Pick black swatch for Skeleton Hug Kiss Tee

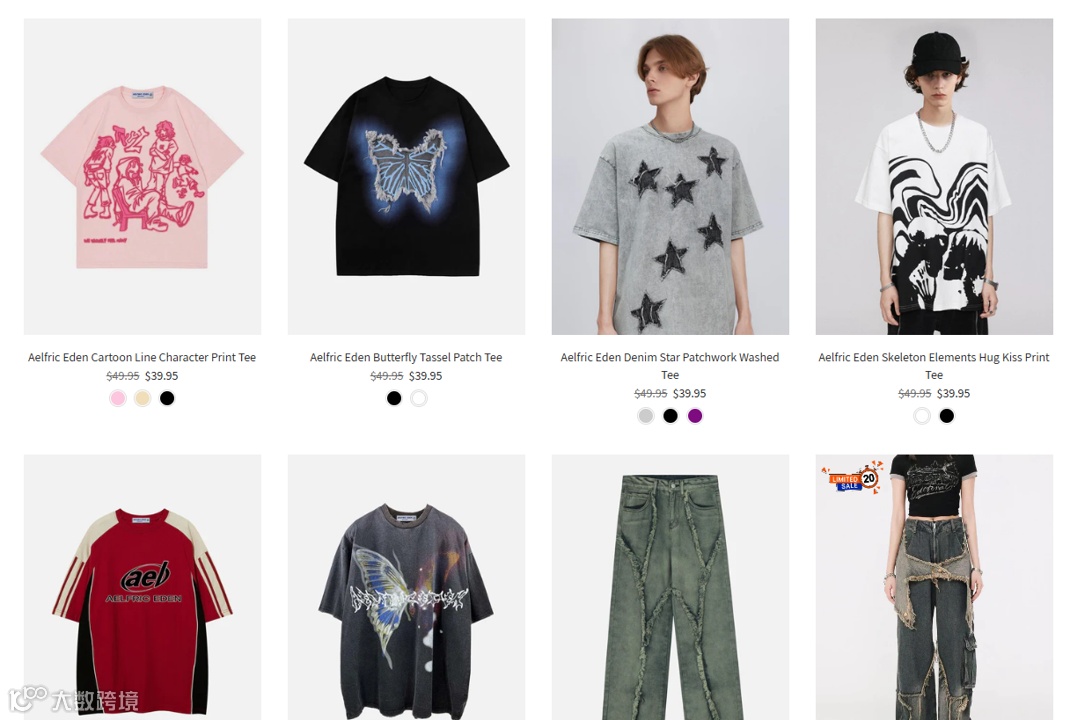[946, 416]
